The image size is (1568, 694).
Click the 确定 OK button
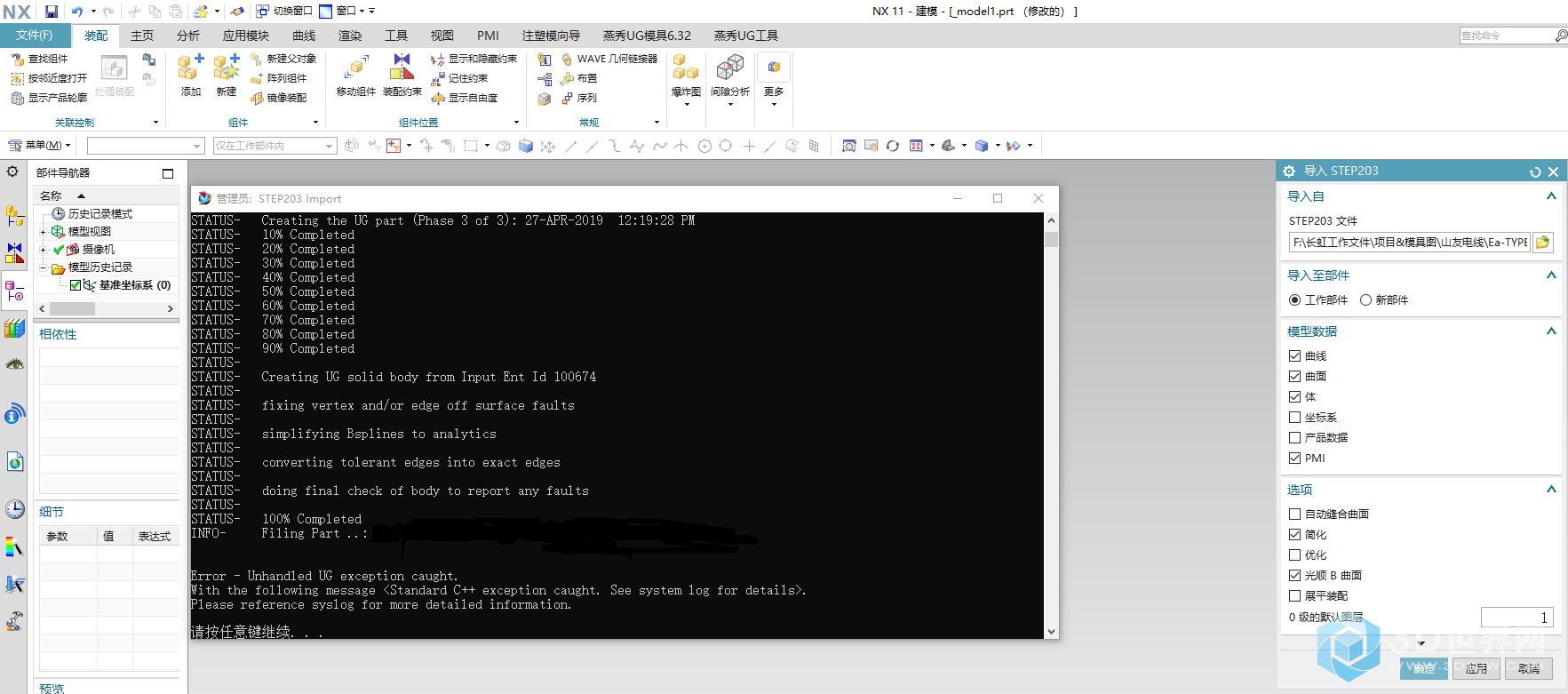[1424, 668]
